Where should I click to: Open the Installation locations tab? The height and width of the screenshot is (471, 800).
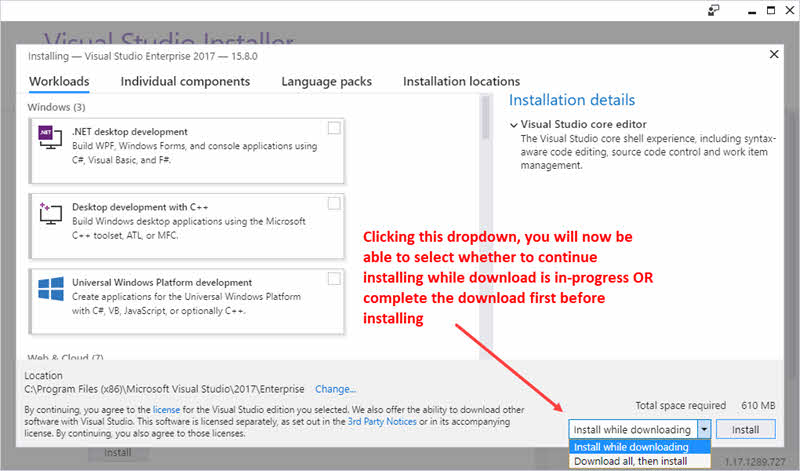click(x=461, y=82)
